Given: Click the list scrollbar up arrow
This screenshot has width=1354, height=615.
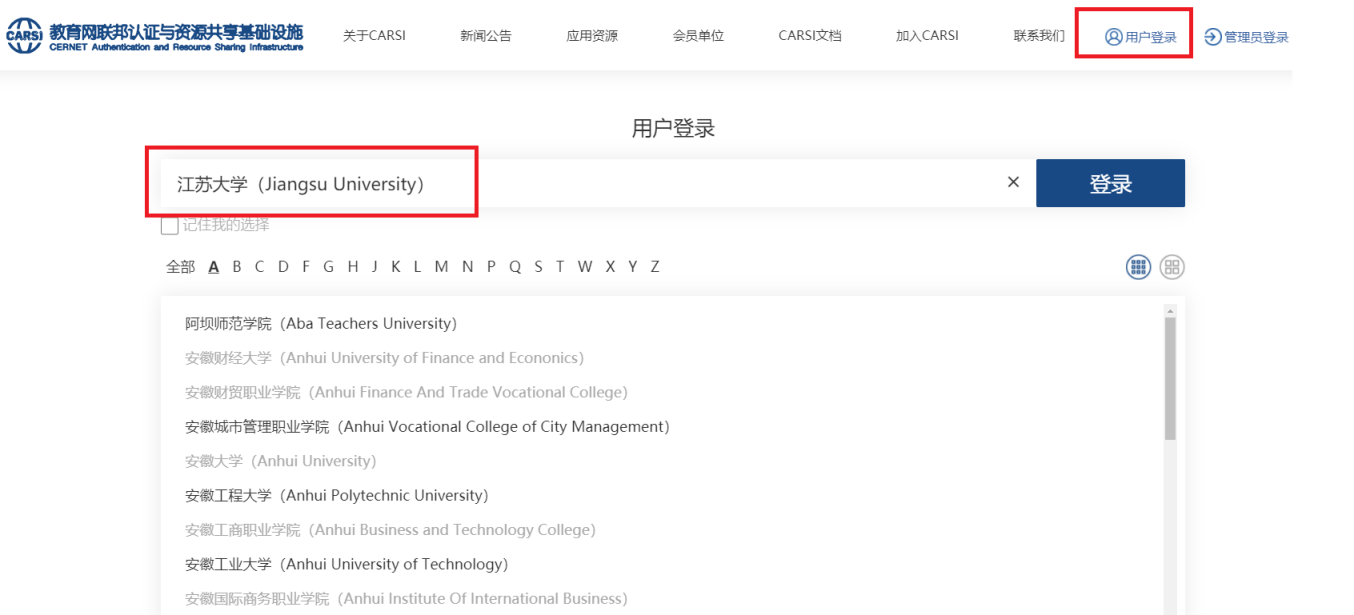Looking at the screenshot, I should coord(1171,311).
